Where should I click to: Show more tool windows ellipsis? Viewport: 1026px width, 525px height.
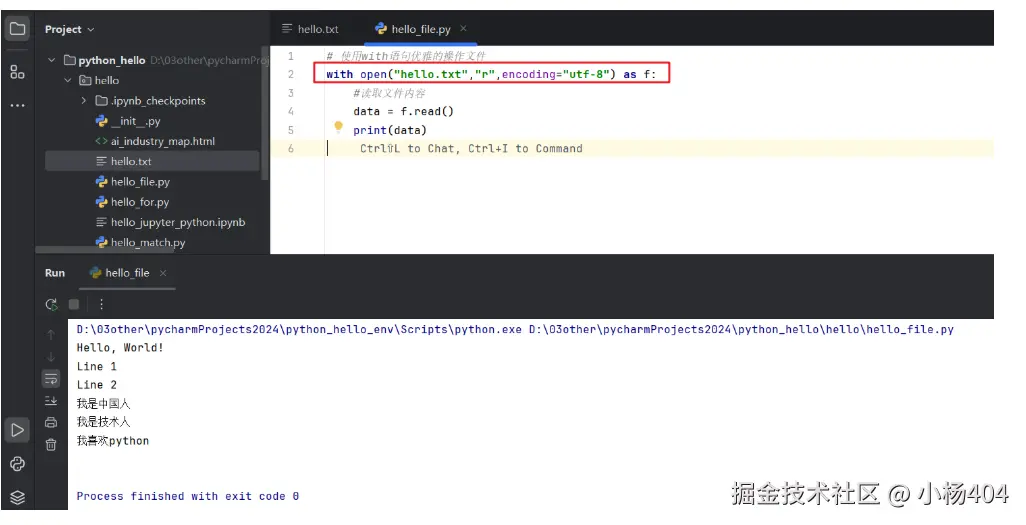point(18,105)
